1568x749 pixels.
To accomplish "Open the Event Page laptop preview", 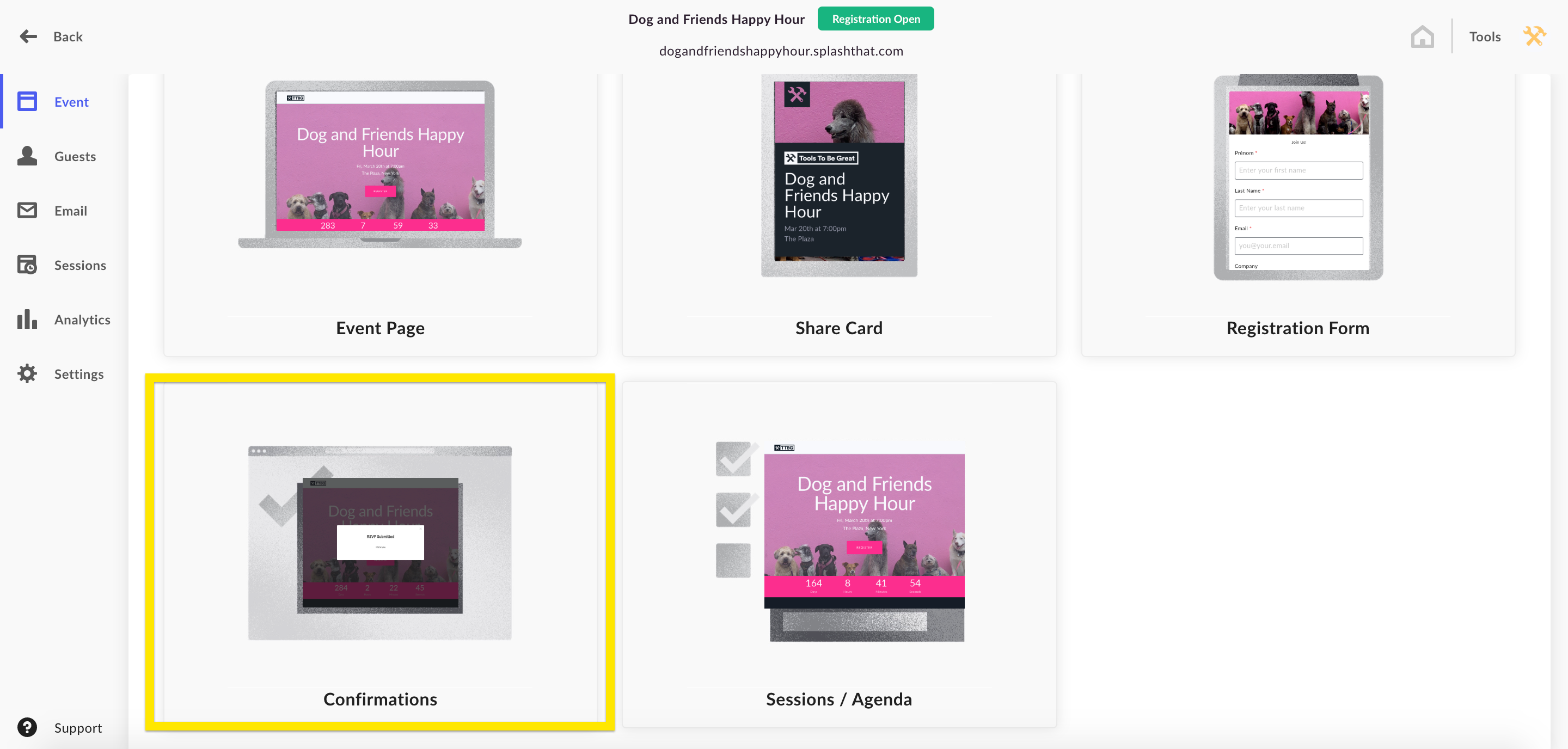I will pyautogui.click(x=380, y=164).
